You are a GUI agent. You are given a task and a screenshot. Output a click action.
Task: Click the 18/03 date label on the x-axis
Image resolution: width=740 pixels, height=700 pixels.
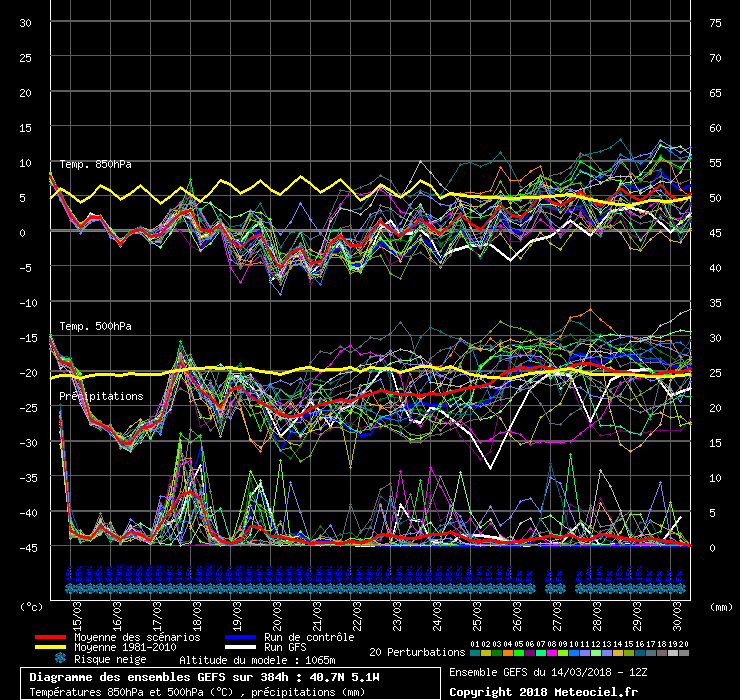(x=197, y=616)
